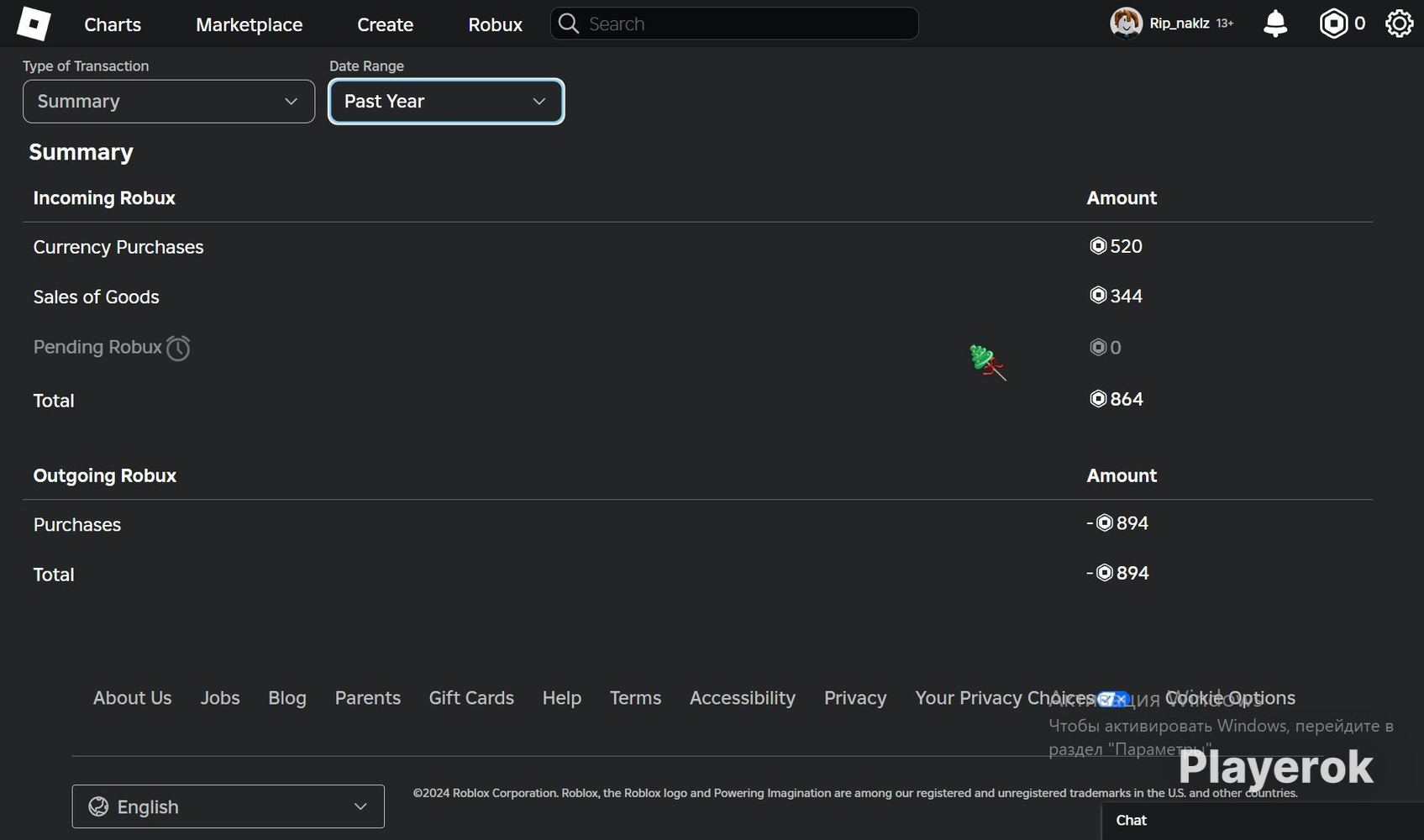Open the Rip_naklz profile link
The image size is (1424, 840).
[1180, 24]
